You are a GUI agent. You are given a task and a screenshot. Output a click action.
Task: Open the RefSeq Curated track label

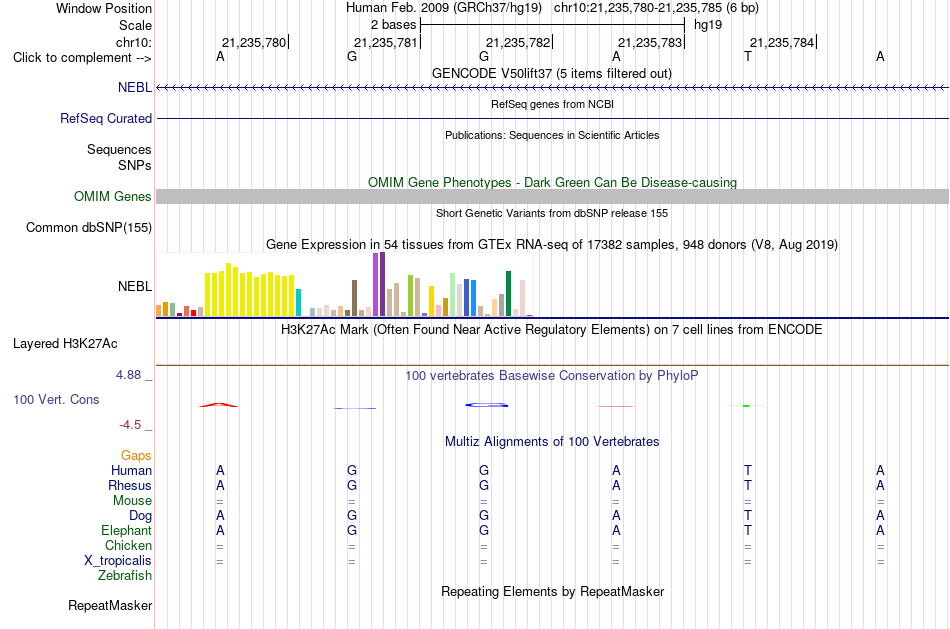tap(105, 118)
